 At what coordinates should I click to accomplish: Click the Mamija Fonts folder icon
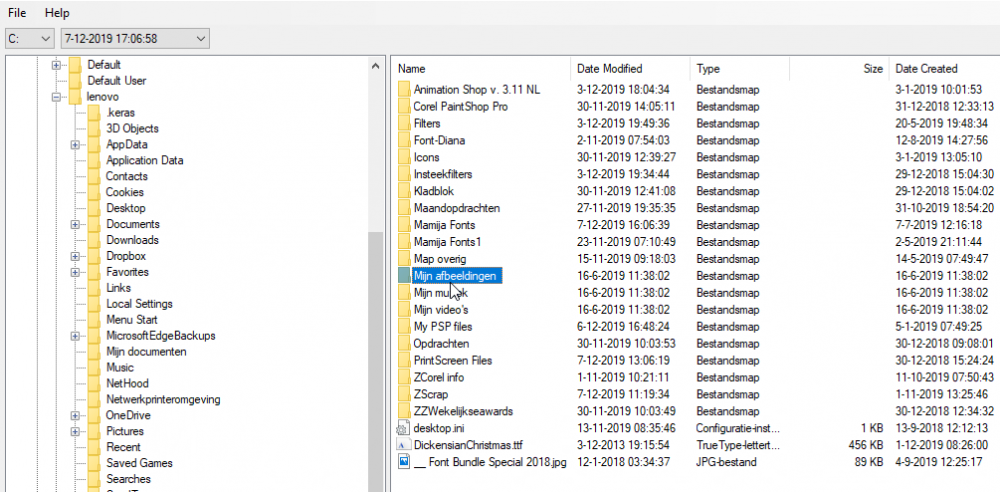(404, 225)
